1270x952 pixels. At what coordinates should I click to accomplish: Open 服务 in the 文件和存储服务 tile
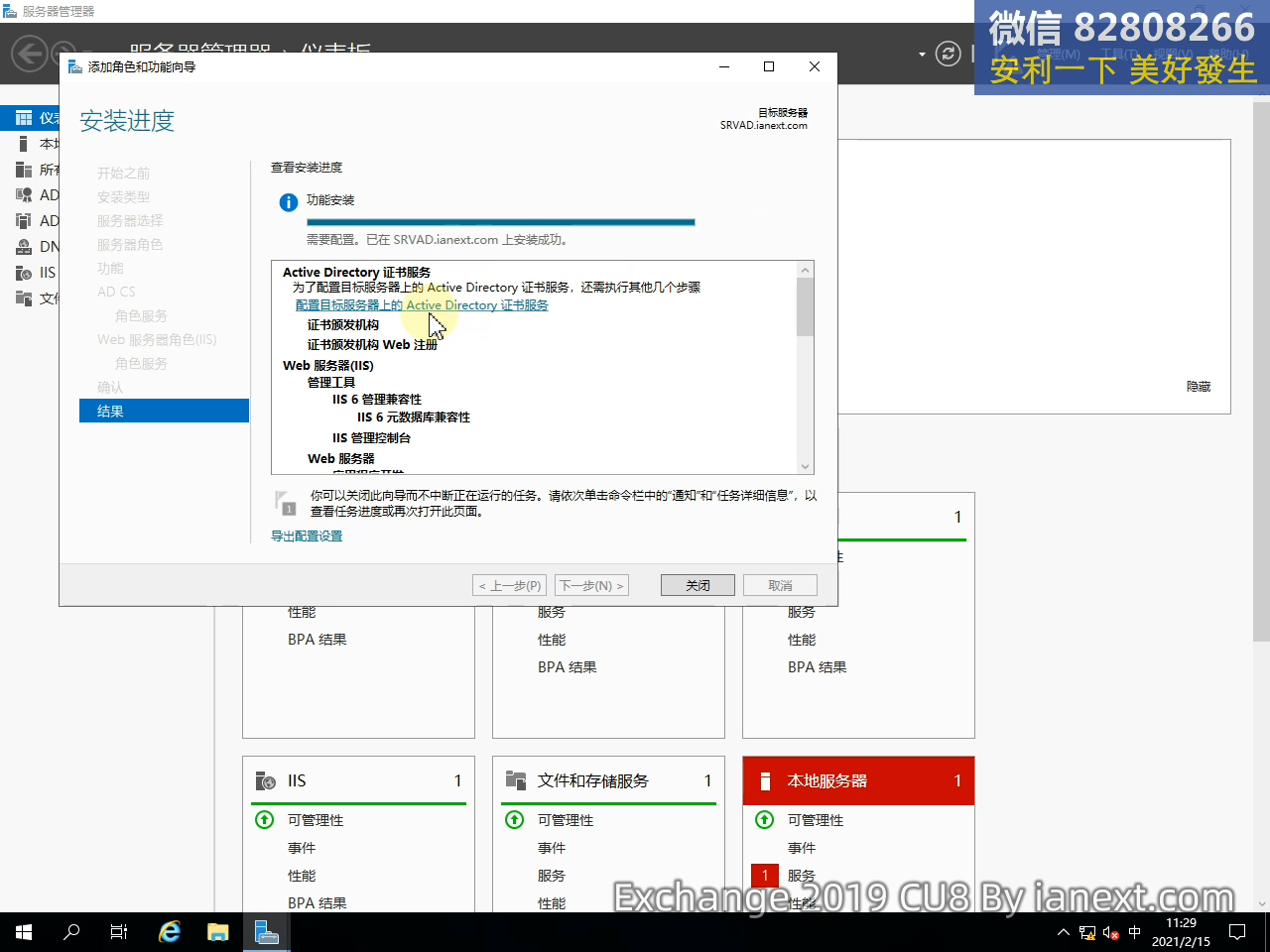552,876
